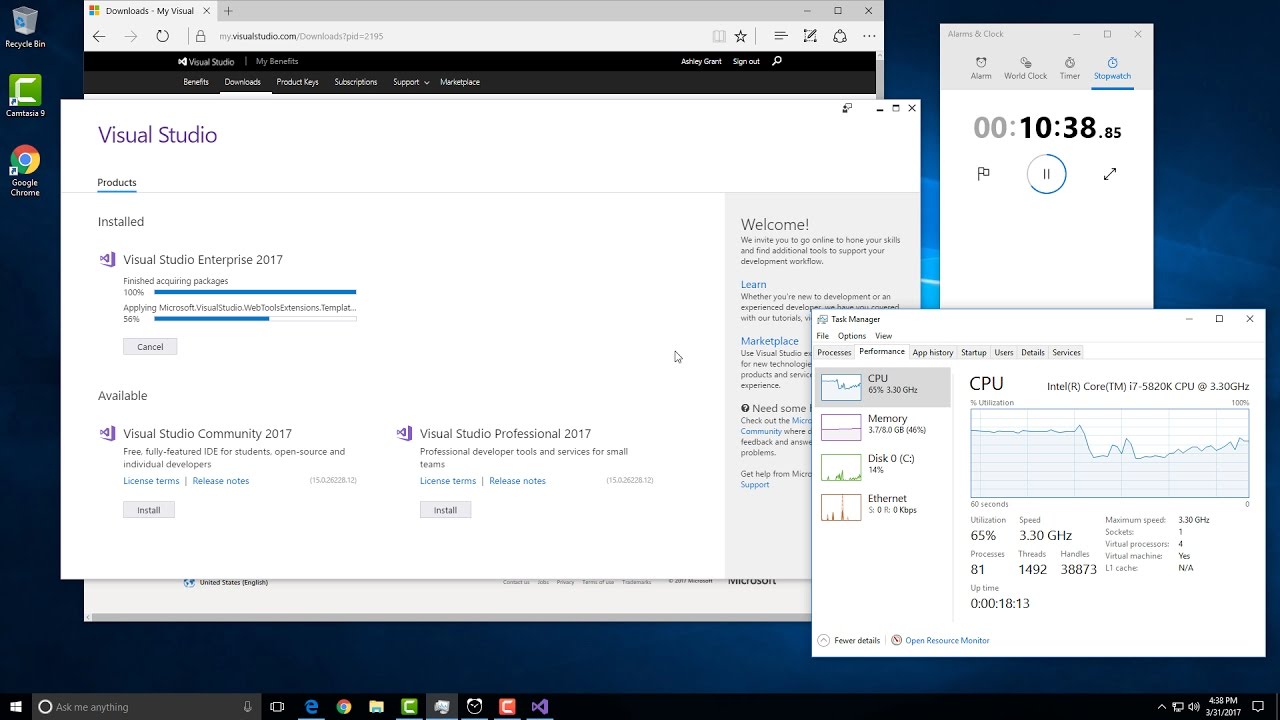Open the Edge Hub icon
This screenshot has height=720, width=1280.
781,36
